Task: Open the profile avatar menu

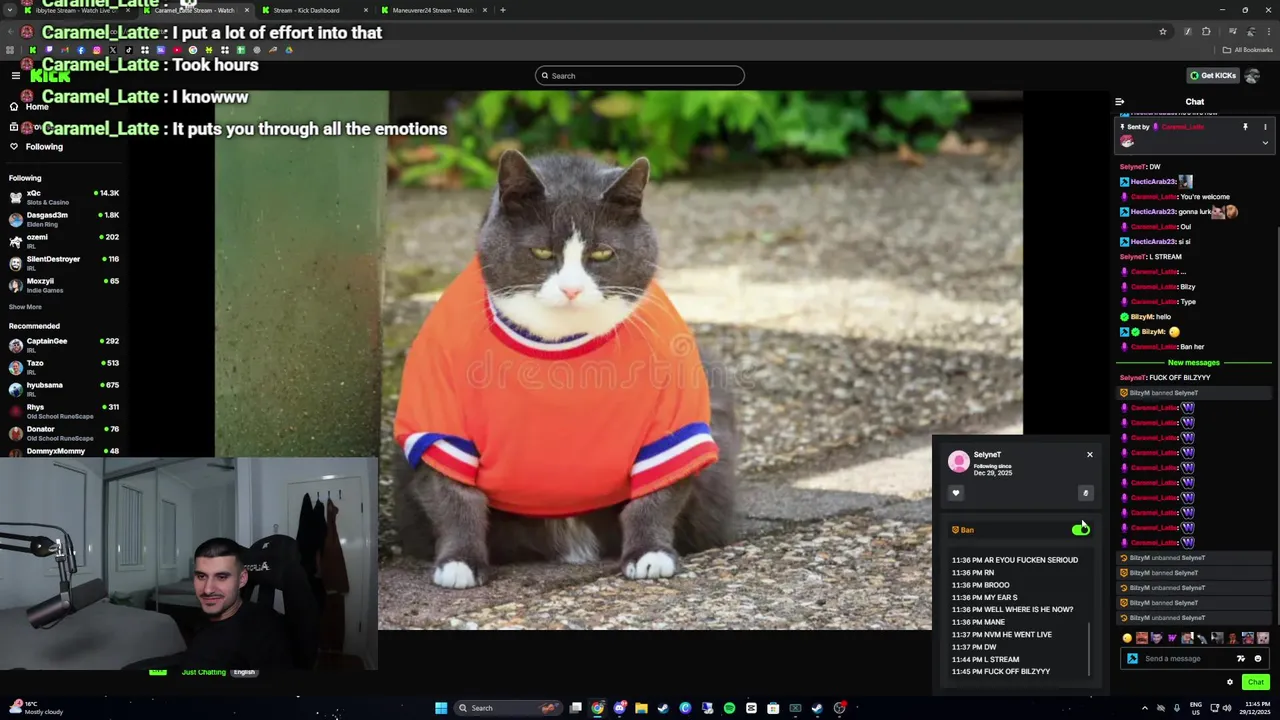Action: point(1252,75)
